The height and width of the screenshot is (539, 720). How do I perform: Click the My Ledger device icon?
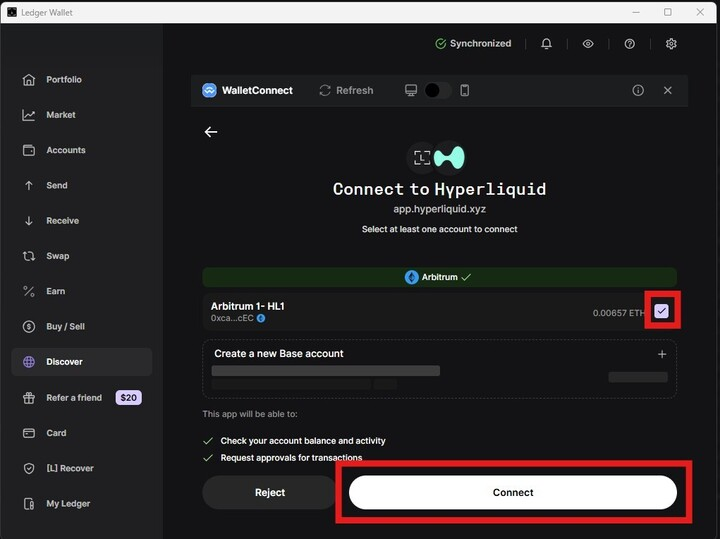pos(29,504)
